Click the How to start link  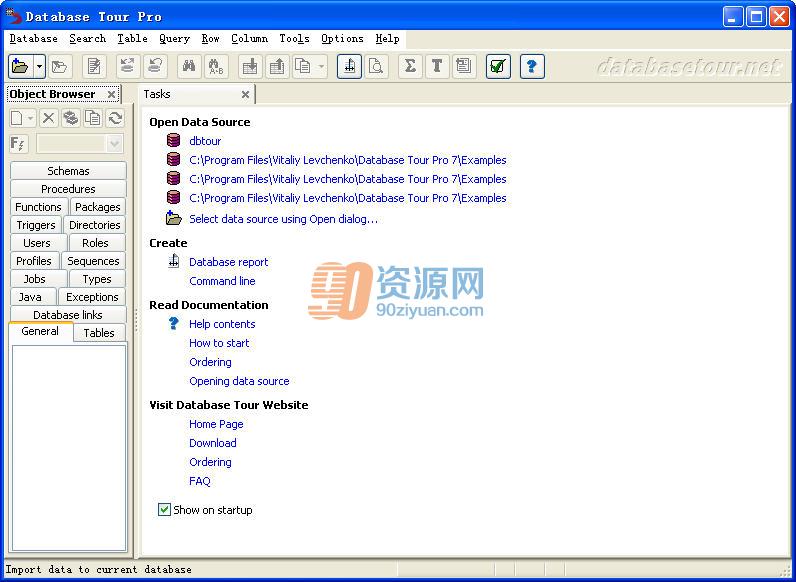point(219,343)
